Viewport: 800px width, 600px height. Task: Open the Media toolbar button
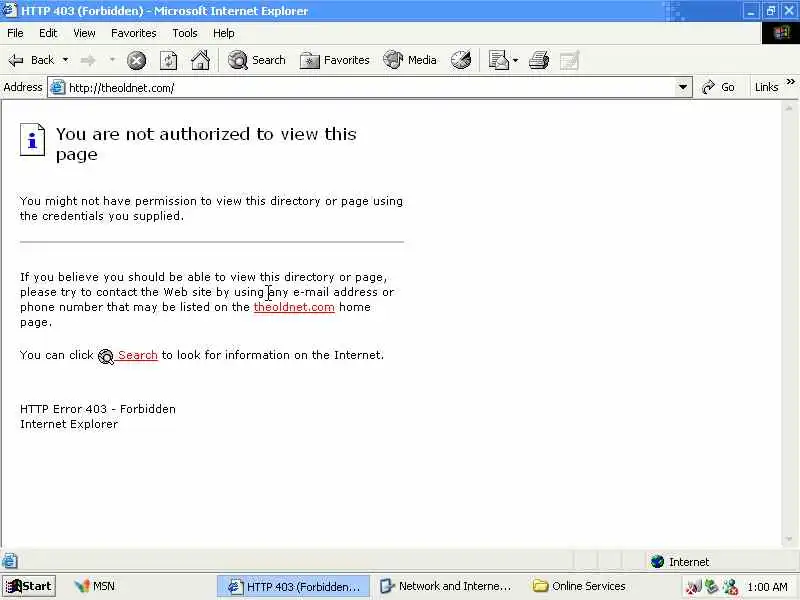[410, 60]
